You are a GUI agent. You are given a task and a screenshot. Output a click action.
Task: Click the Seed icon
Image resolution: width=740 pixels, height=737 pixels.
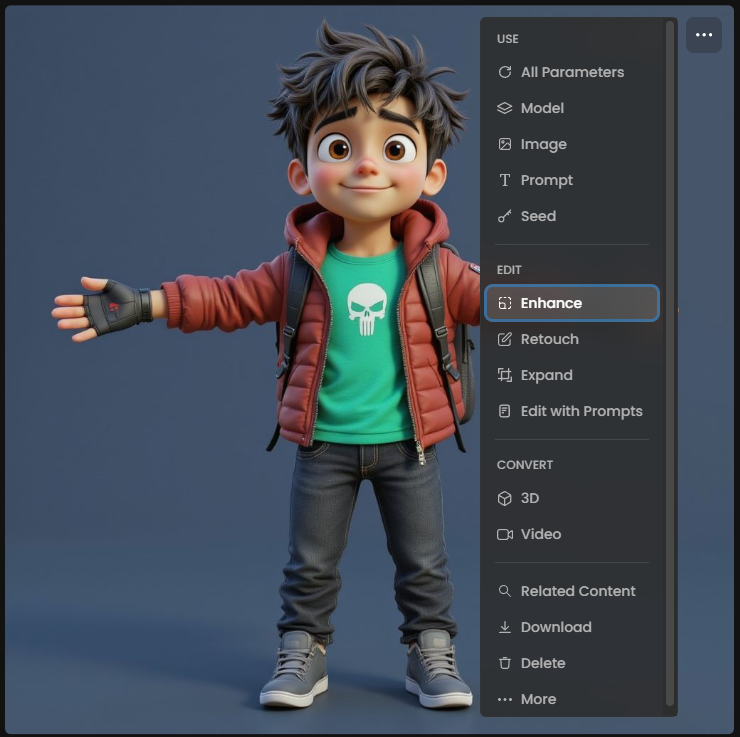(505, 216)
